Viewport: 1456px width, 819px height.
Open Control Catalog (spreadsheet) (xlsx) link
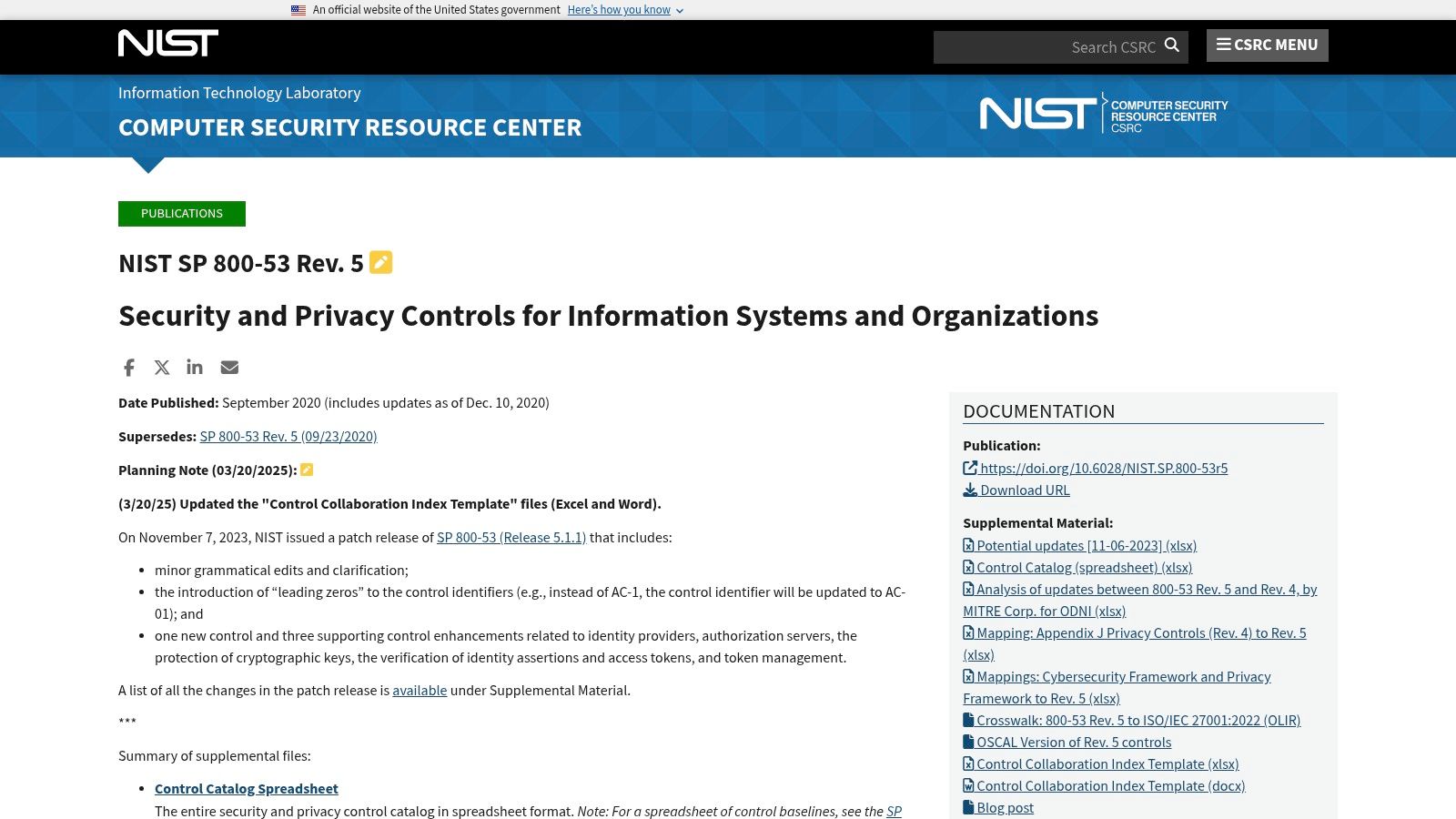pyautogui.click(x=1085, y=568)
